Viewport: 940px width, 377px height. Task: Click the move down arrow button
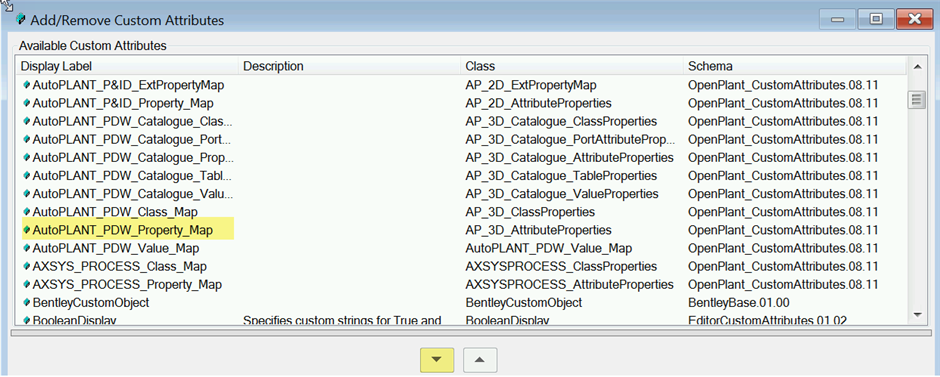click(x=436, y=360)
